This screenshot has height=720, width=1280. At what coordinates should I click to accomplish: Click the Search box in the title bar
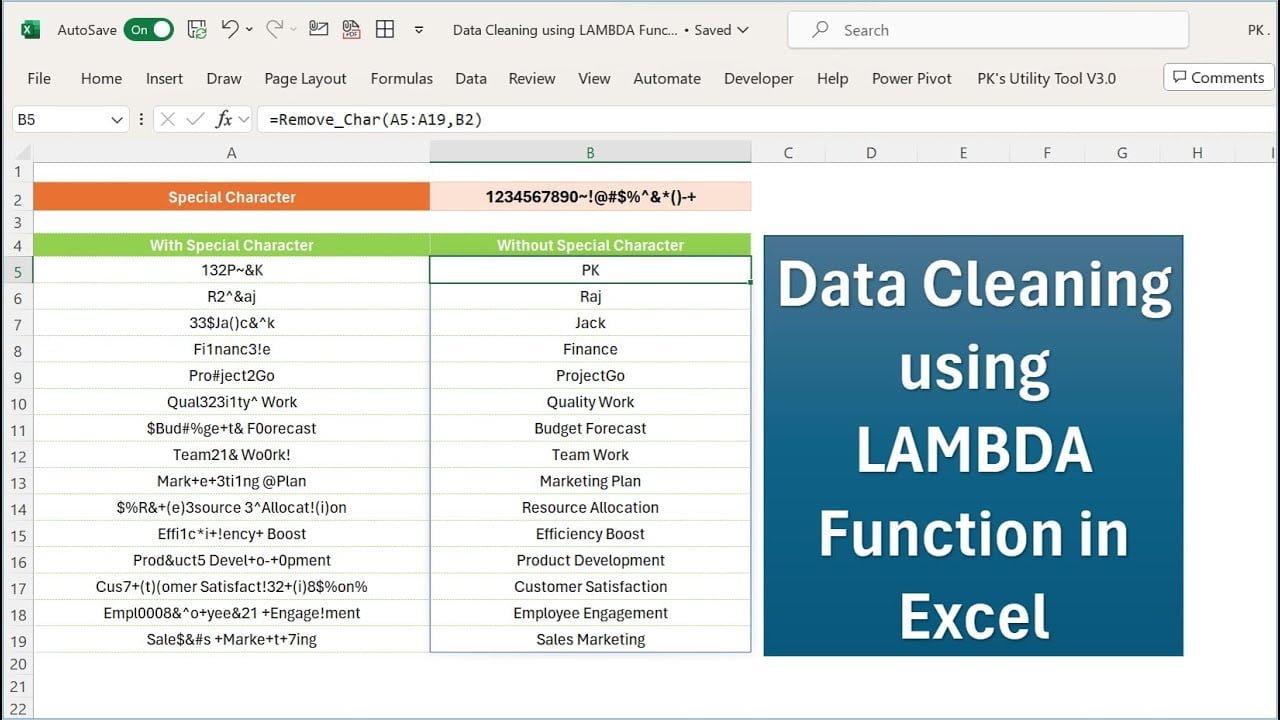(x=988, y=30)
